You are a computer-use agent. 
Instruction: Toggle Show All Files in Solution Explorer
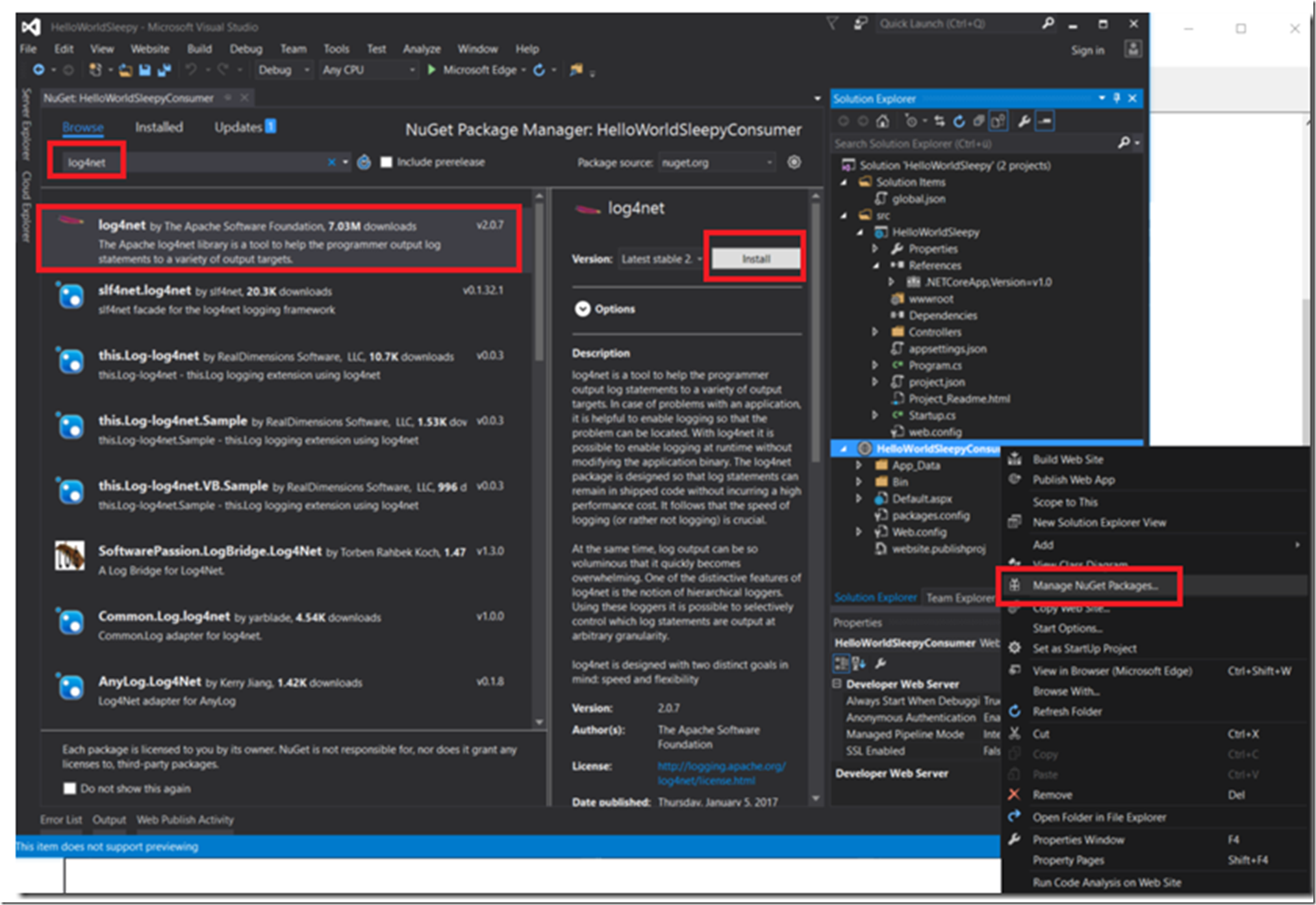tap(998, 121)
